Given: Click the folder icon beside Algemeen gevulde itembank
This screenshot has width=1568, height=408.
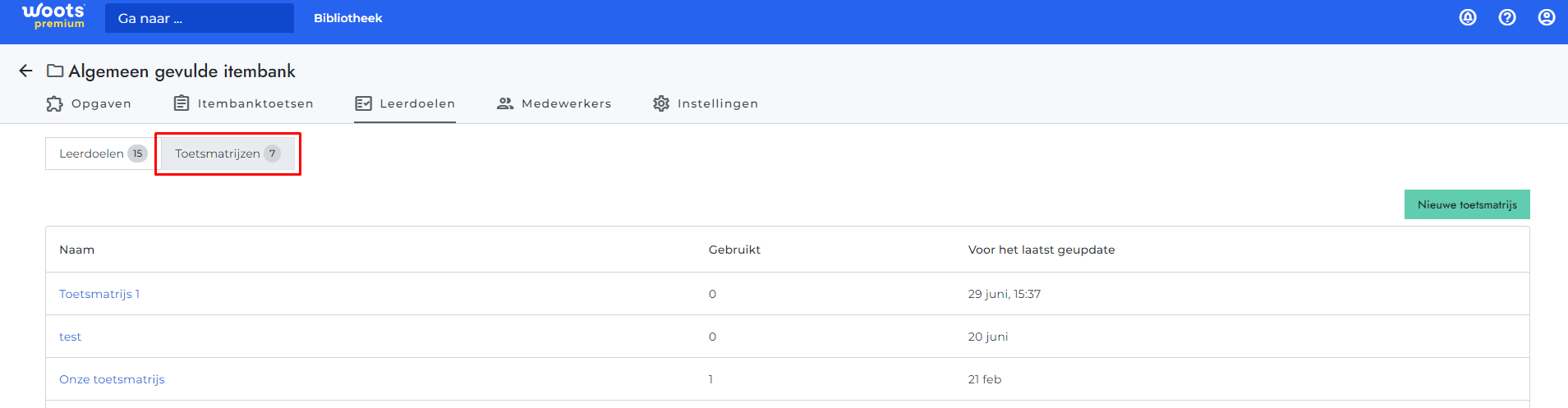Looking at the screenshot, I should point(55,71).
